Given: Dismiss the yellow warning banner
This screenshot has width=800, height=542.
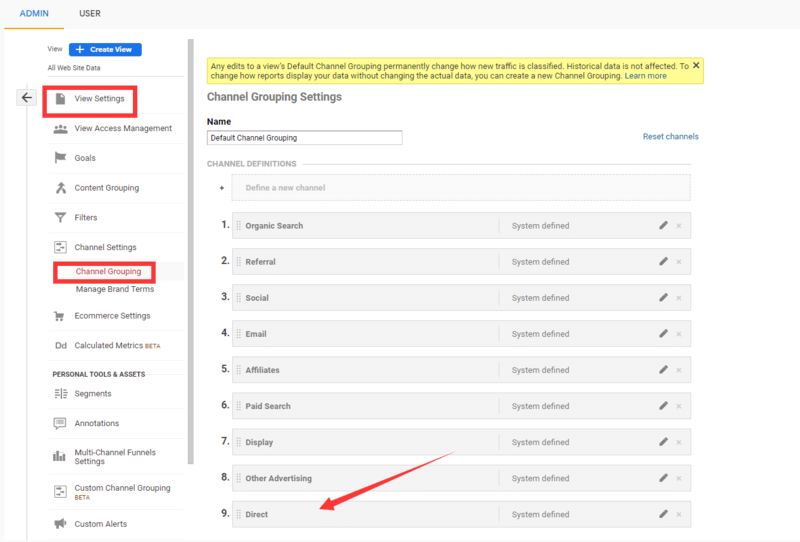Looking at the screenshot, I should tap(696, 65).
